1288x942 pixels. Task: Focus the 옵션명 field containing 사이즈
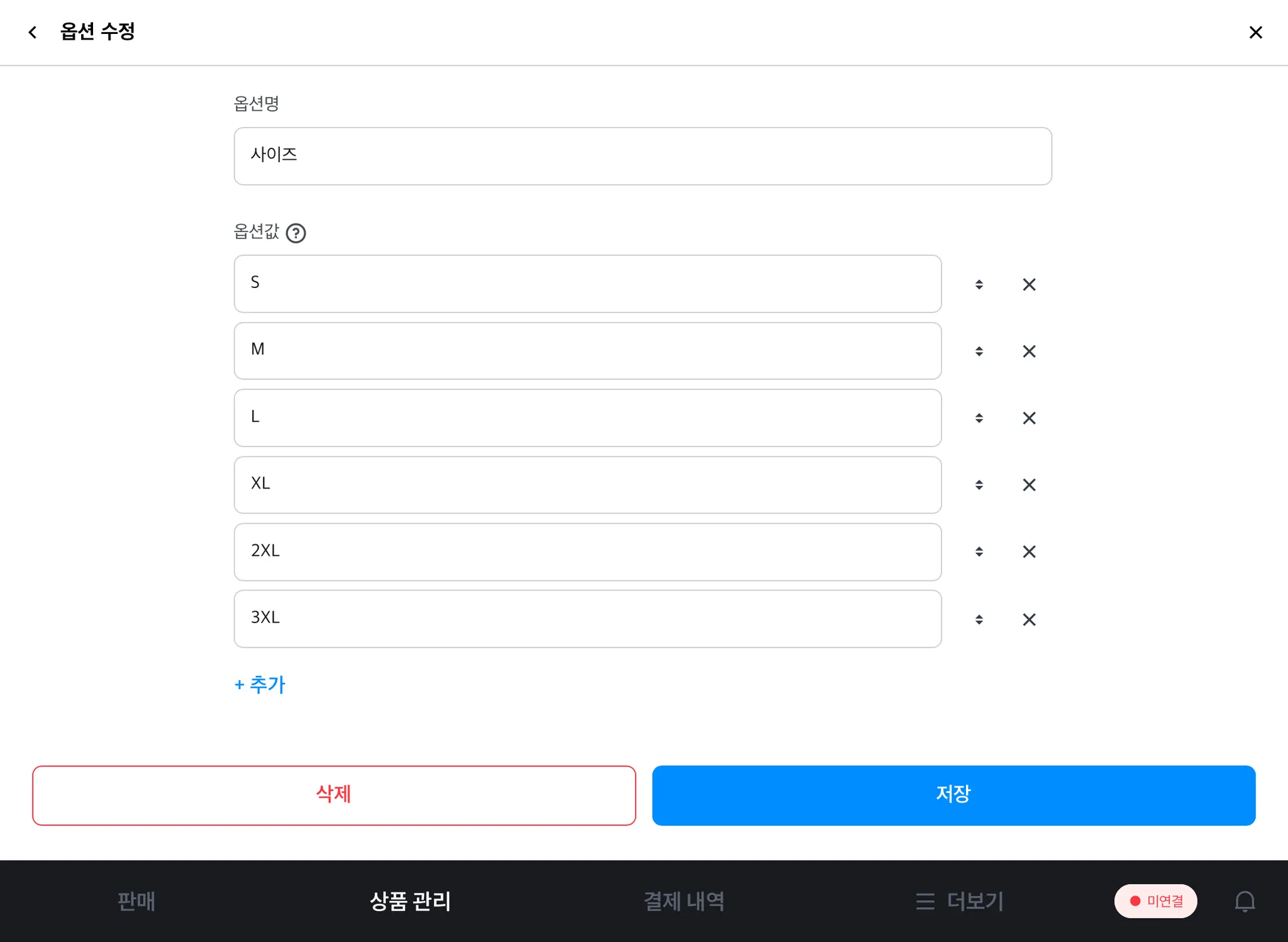[x=642, y=156]
